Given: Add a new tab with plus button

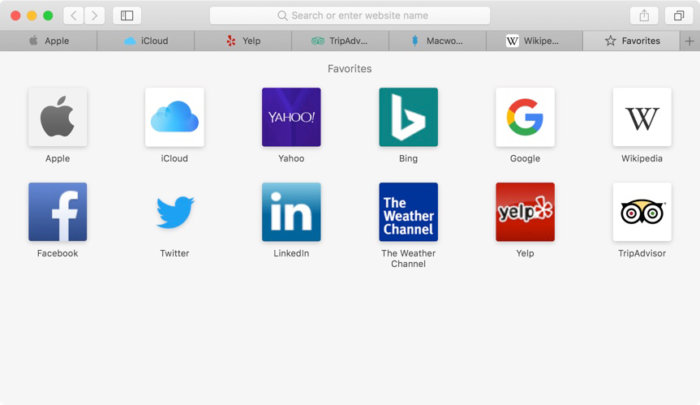Looking at the screenshot, I should 689,41.
